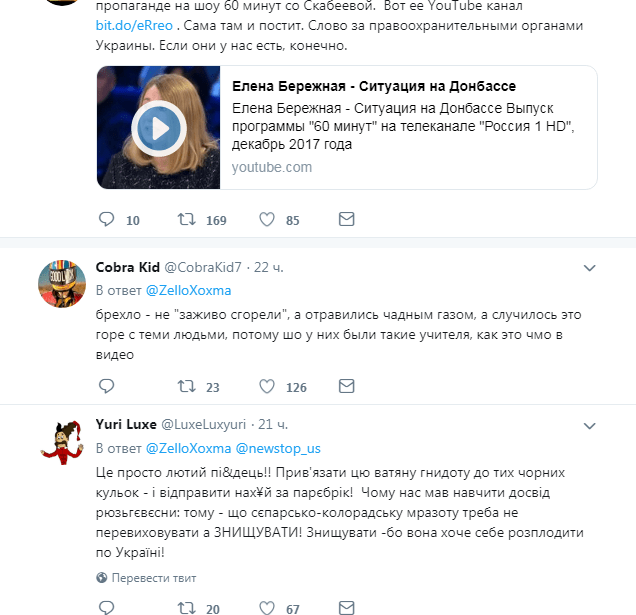Viewport: 636px width, 615px height.
Task: Click the @newstop_us mention
Action: pyautogui.click(x=278, y=446)
